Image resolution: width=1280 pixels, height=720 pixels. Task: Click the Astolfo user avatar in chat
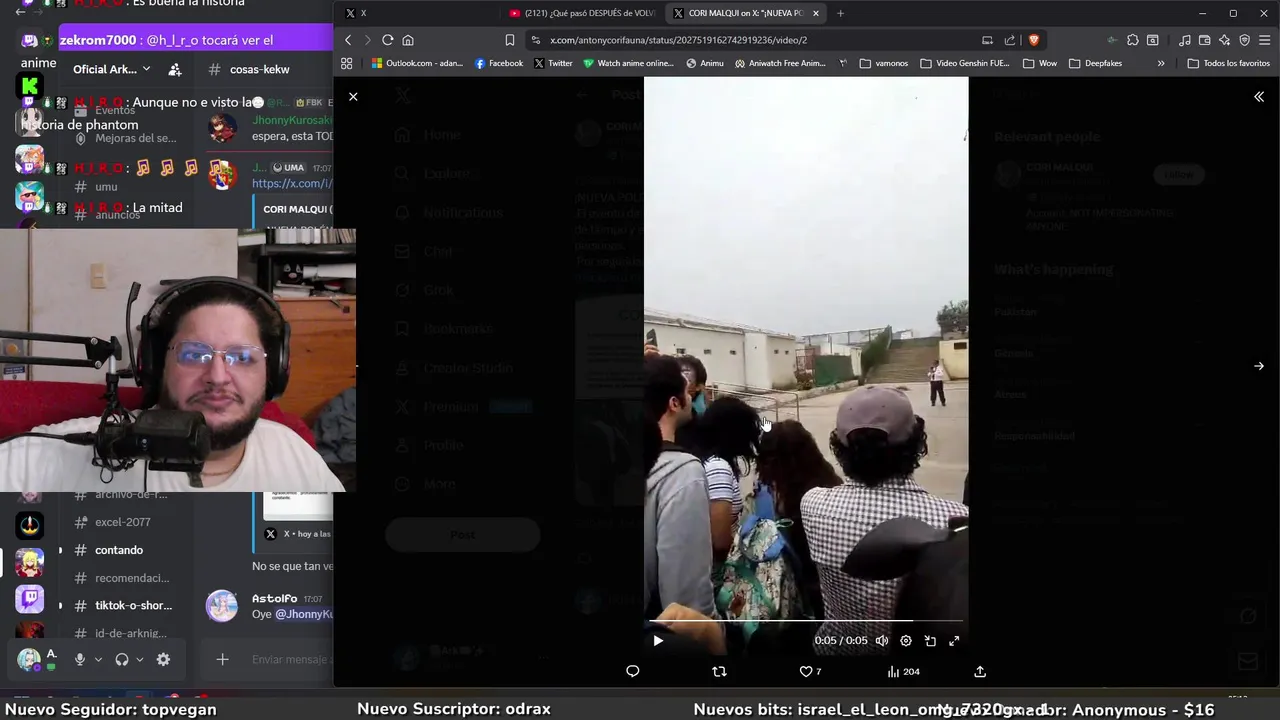click(222, 605)
